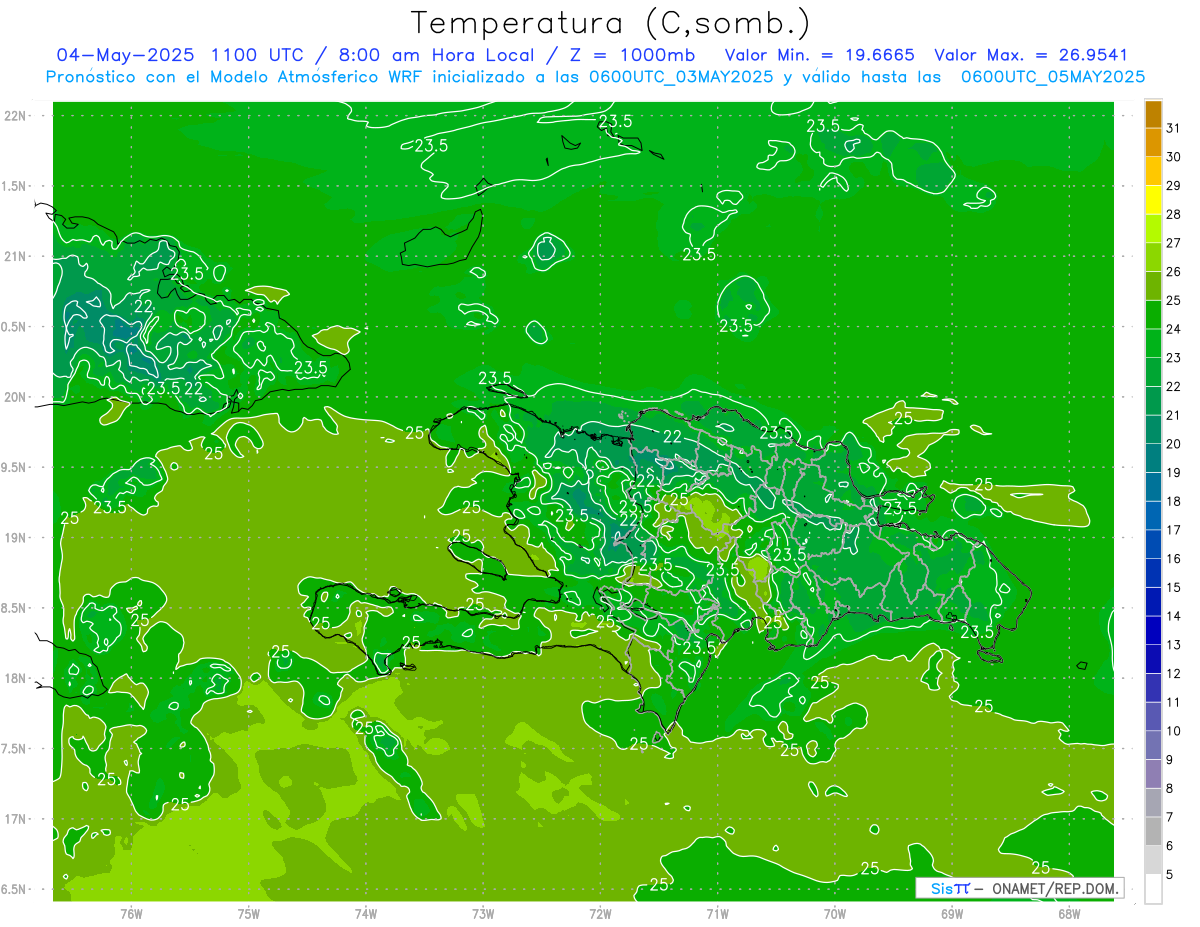Viewport: 1200px width, 927px height.
Task: Click the '1.5N' latitude axis label
Action: pos(15,186)
